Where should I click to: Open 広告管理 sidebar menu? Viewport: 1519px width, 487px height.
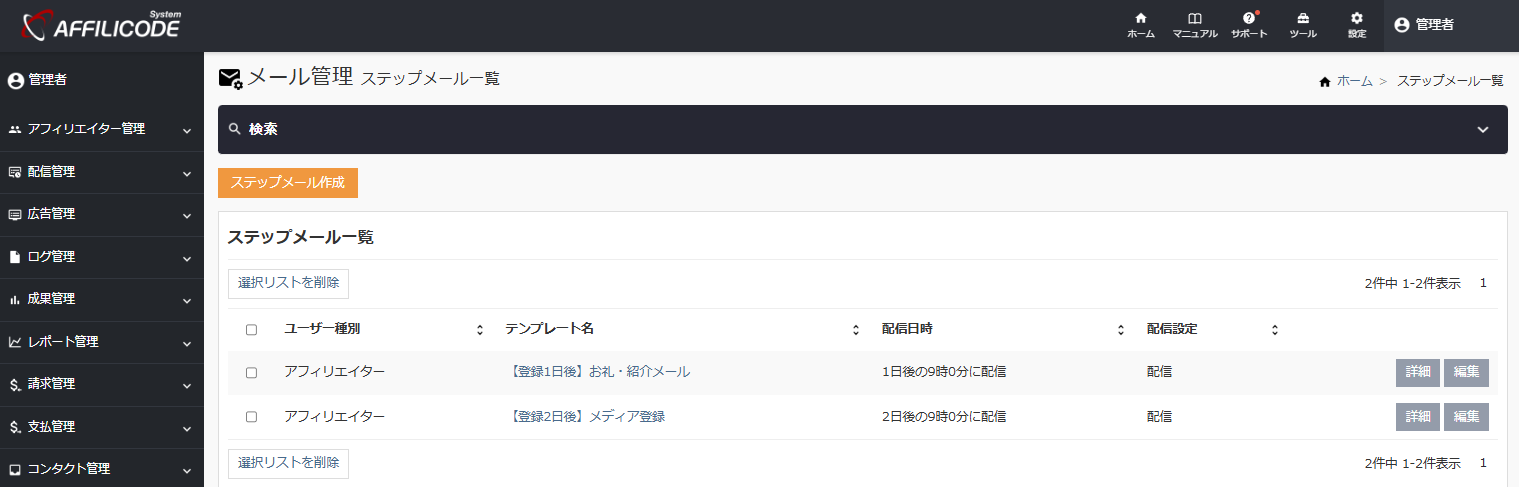tap(102, 214)
